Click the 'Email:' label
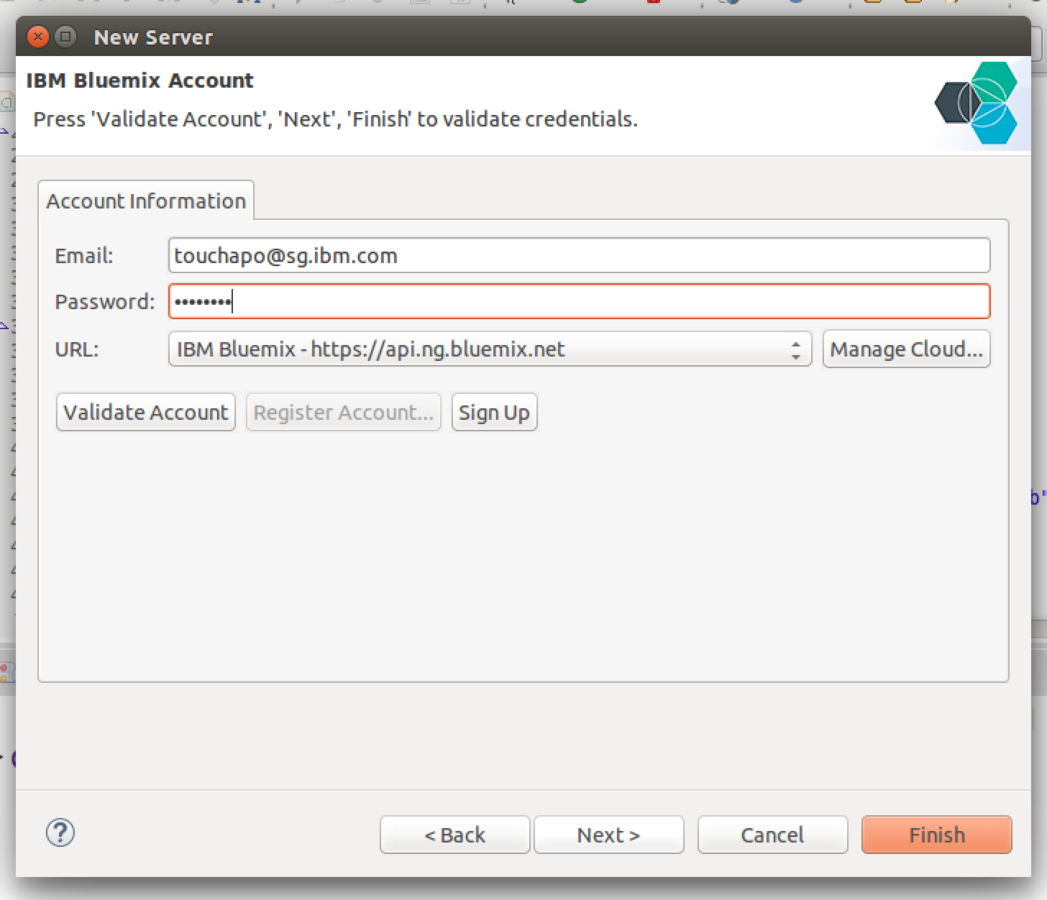The width and height of the screenshot is (1047, 900). tap(84, 256)
